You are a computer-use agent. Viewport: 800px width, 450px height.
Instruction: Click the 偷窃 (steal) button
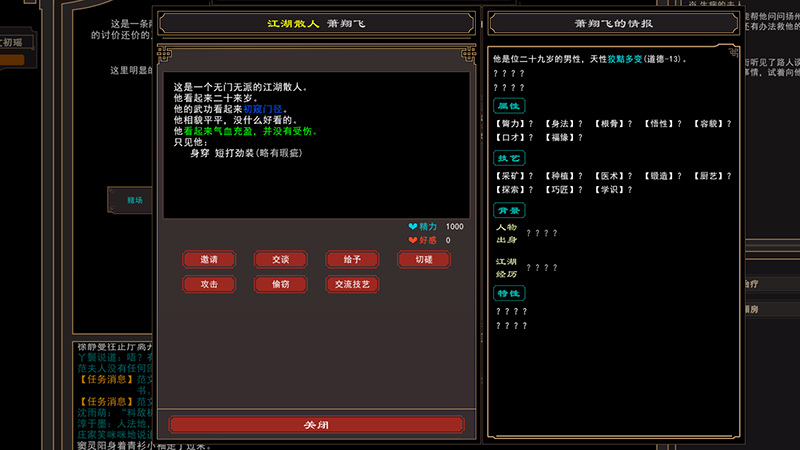[281, 284]
